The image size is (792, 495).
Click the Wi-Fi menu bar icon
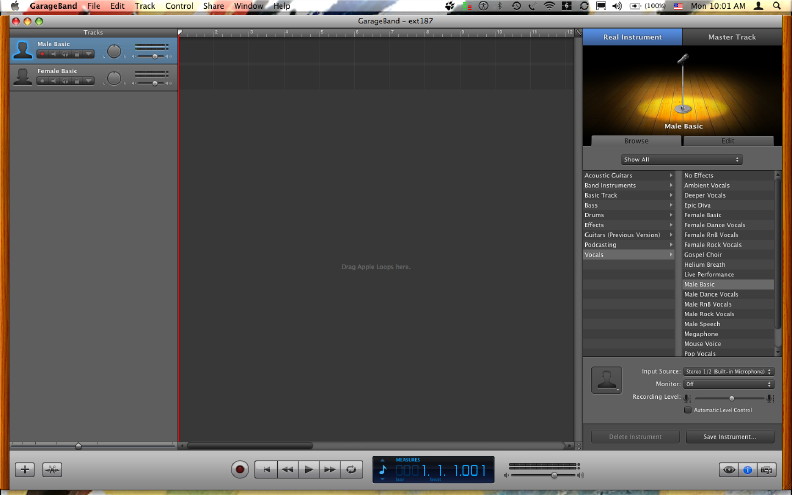(x=549, y=6)
